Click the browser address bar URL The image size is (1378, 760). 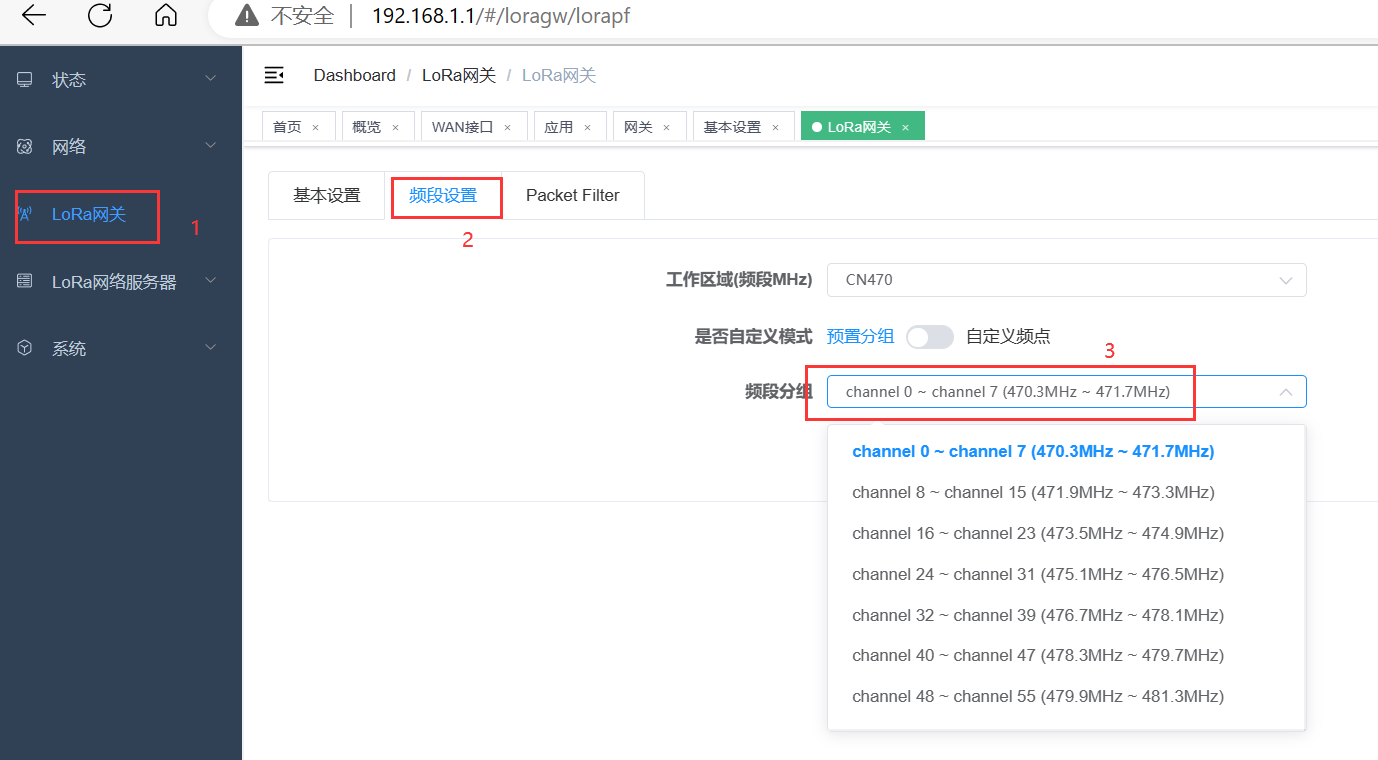pos(501,16)
